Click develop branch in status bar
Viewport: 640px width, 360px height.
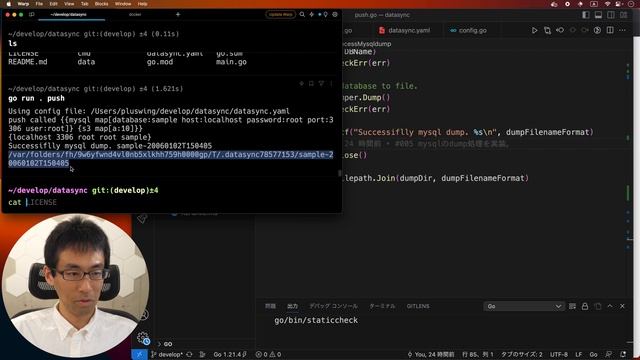(x=167, y=355)
